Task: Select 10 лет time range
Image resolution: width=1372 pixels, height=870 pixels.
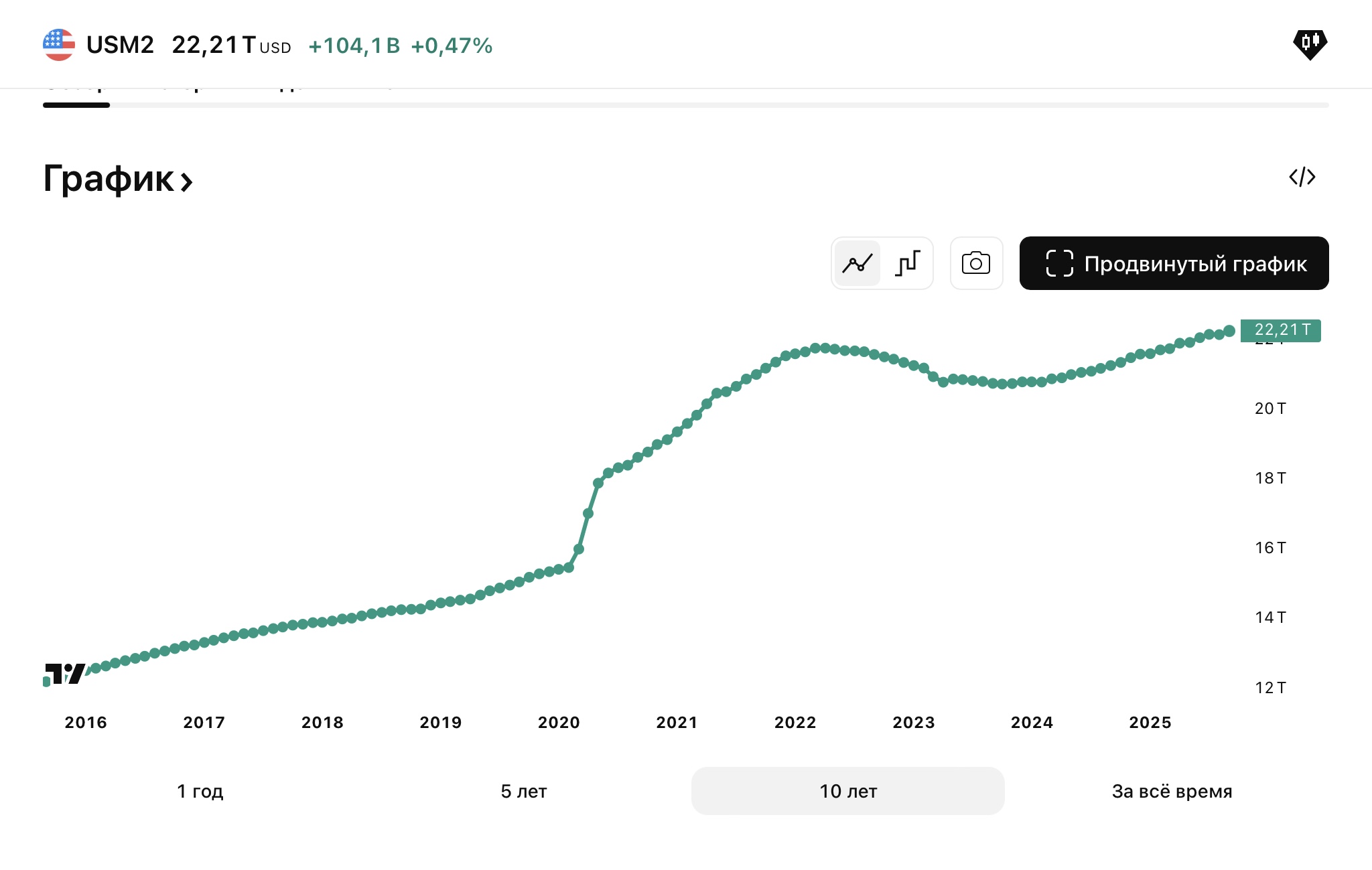Action: pyautogui.click(x=847, y=791)
